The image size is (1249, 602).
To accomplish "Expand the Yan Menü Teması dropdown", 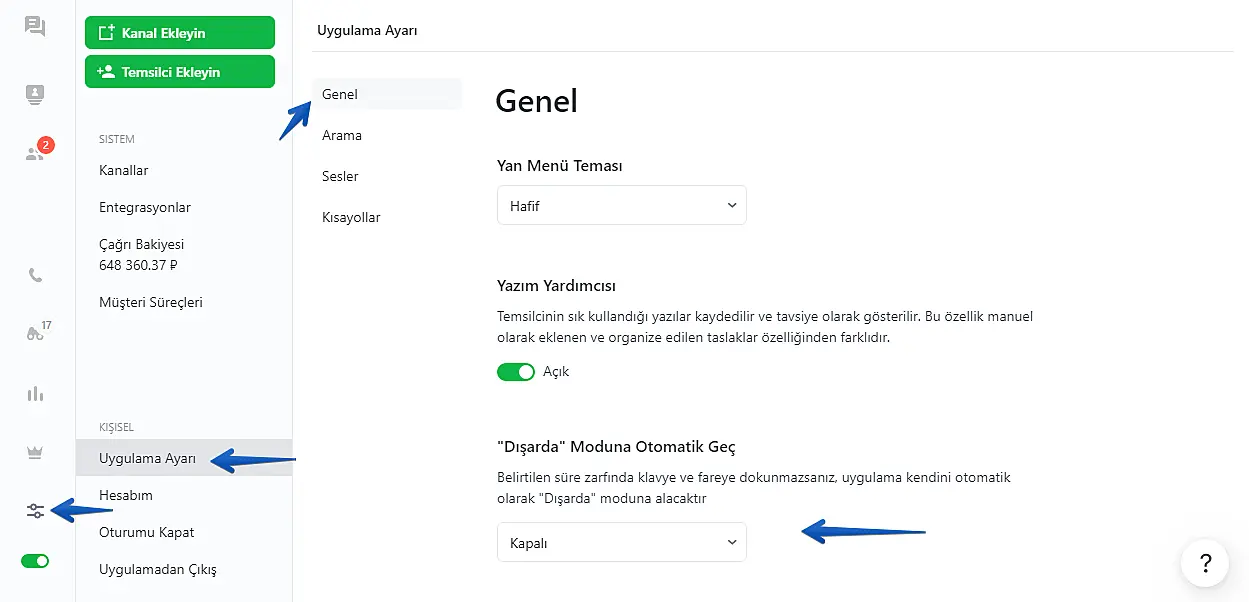I will (621, 205).
